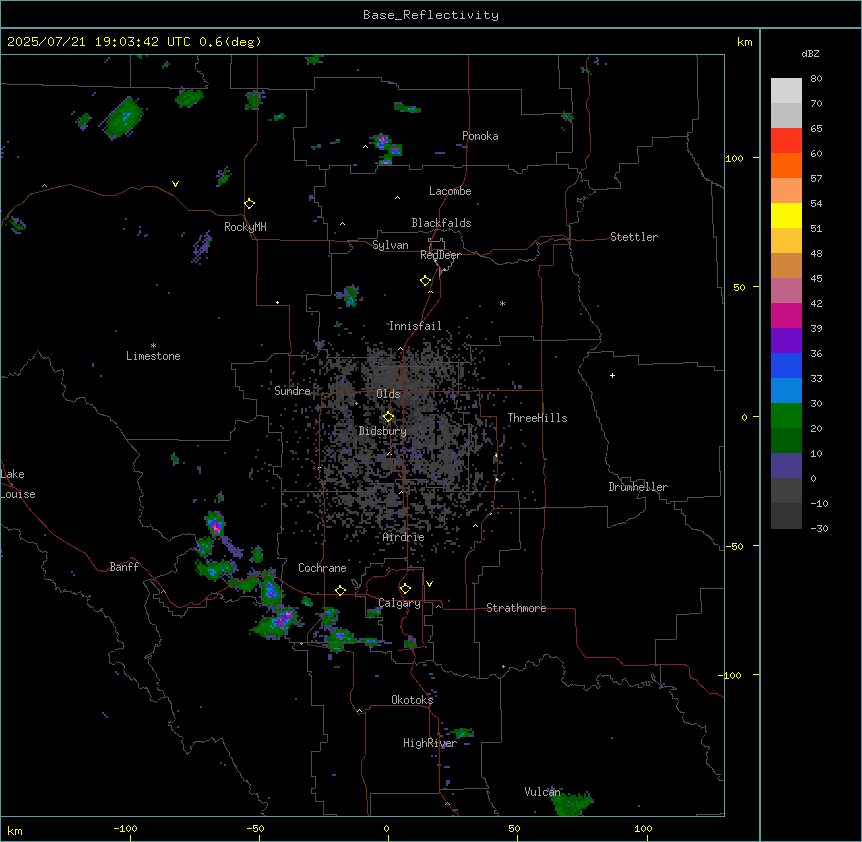Select the light gray 70-80 dBZ legend swatch
Image resolution: width=862 pixels, height=842 pixels.
(786, 91)
